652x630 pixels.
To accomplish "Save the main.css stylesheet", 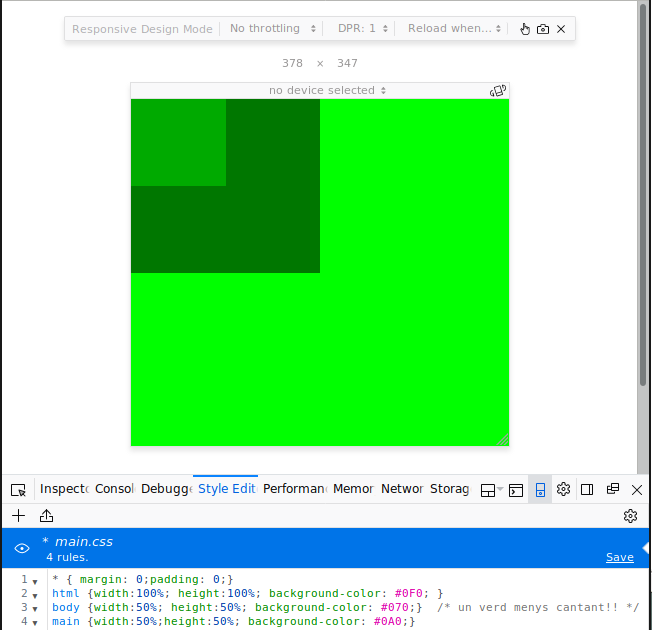I will (x=619, y=557).
